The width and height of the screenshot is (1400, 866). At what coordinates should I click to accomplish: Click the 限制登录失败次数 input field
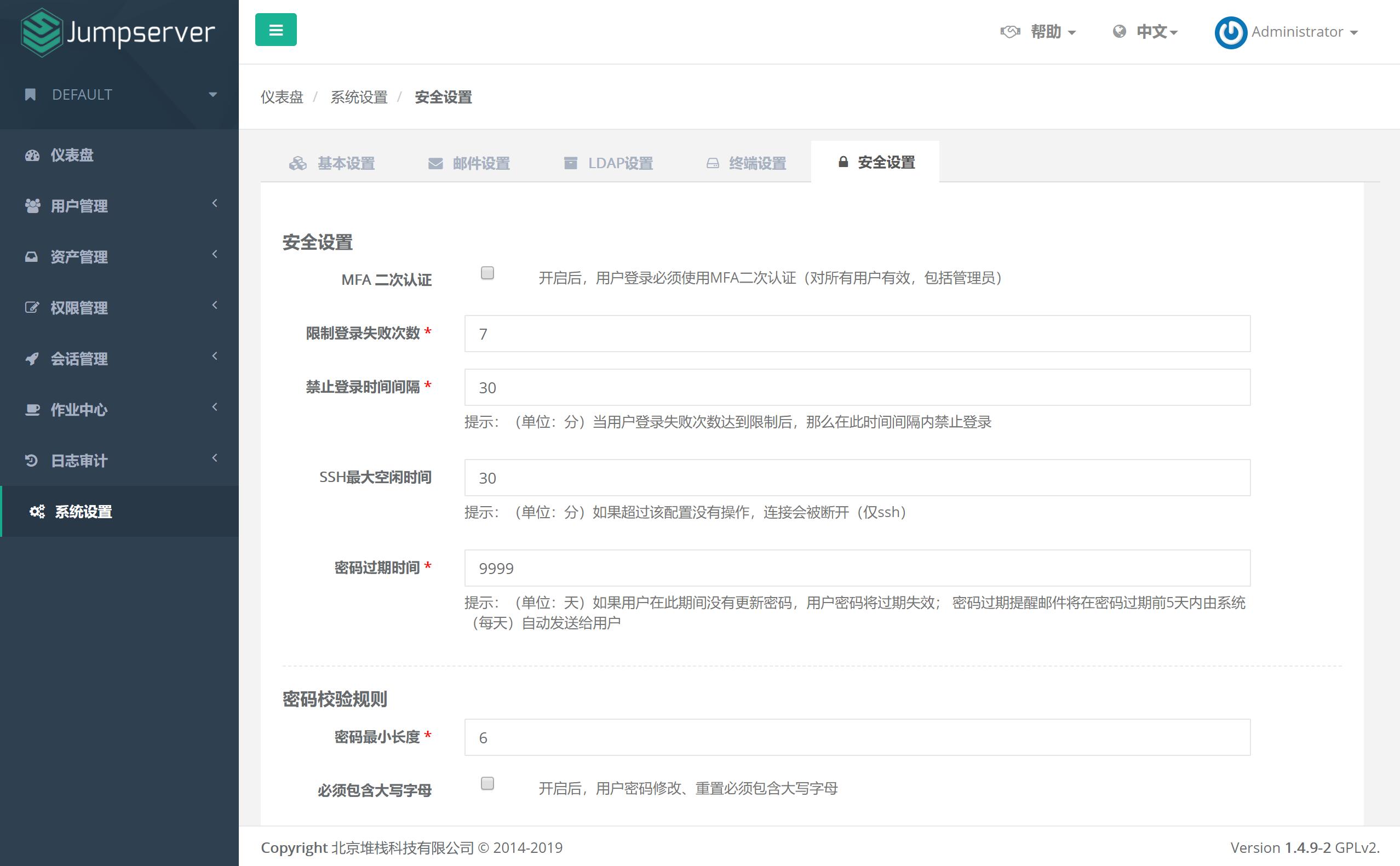tap(857, 334)
